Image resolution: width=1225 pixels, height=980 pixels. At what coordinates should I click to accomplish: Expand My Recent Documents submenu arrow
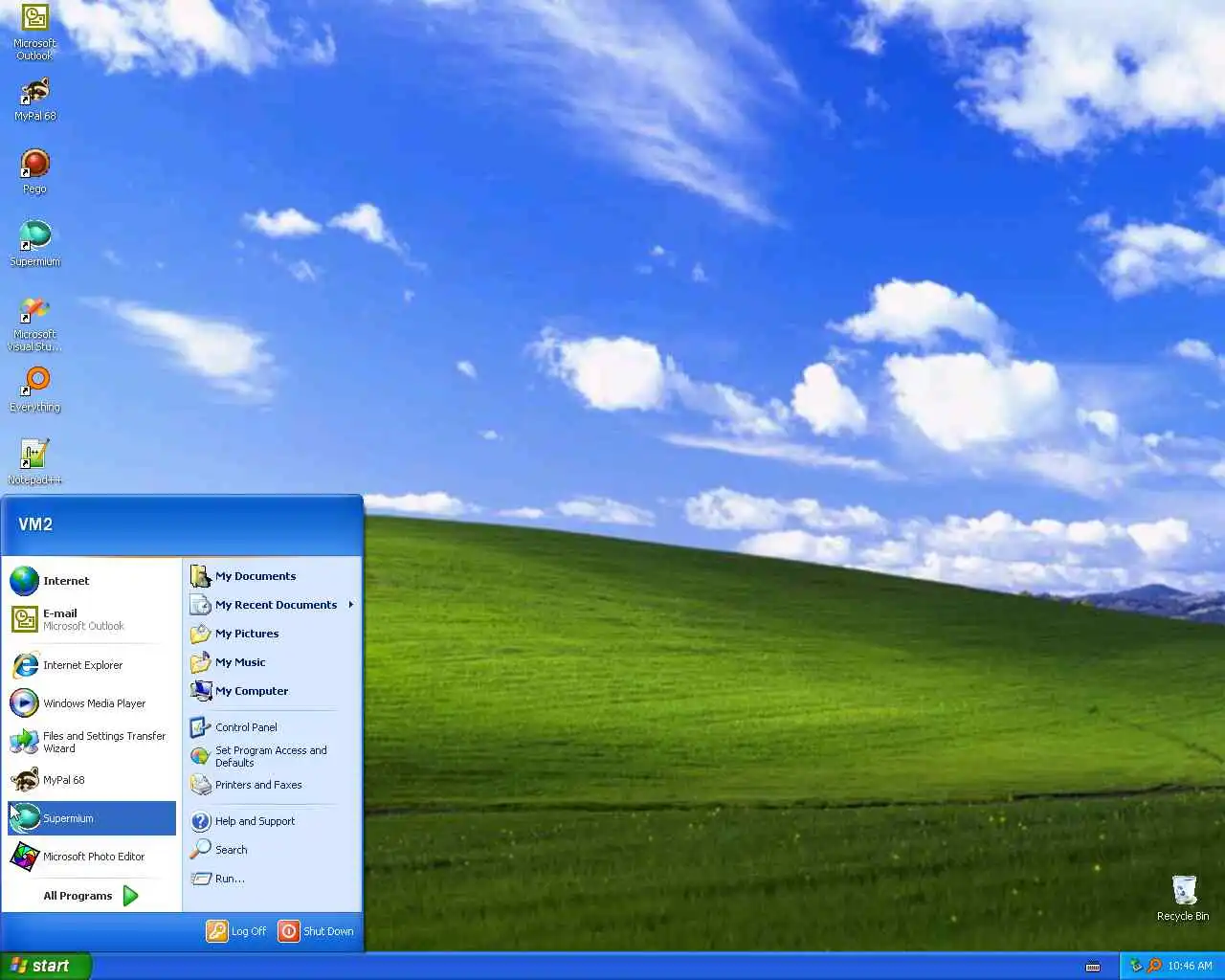pyautogui.click(x=351, y=605)
